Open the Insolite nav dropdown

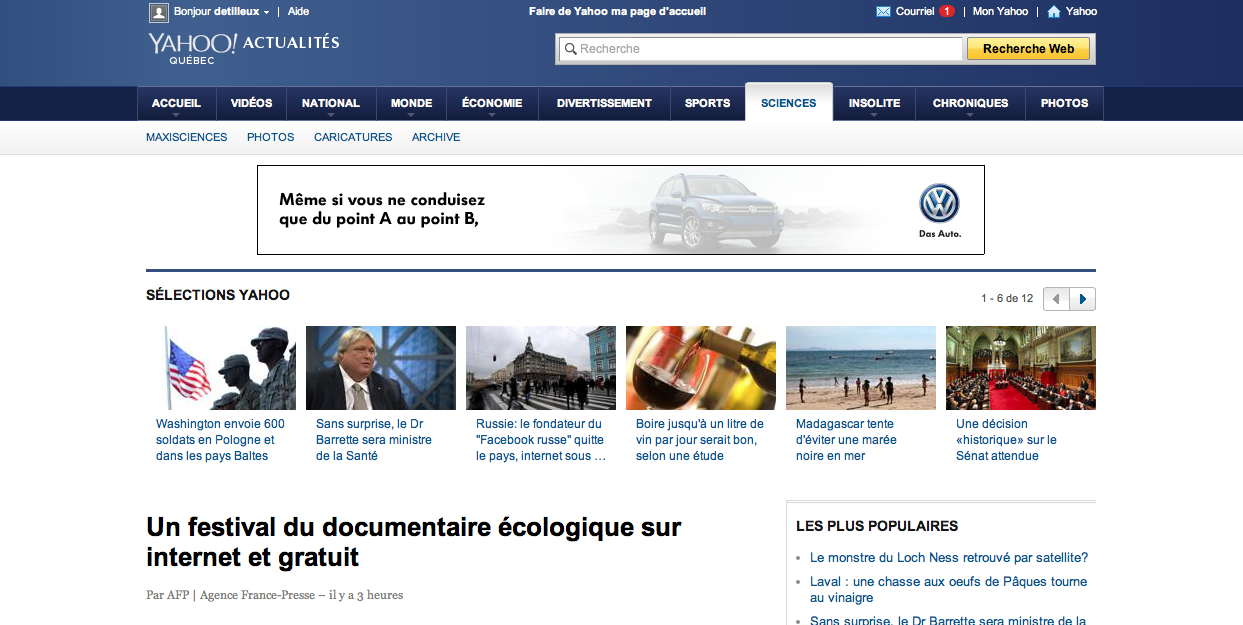[x=874, y=103]
